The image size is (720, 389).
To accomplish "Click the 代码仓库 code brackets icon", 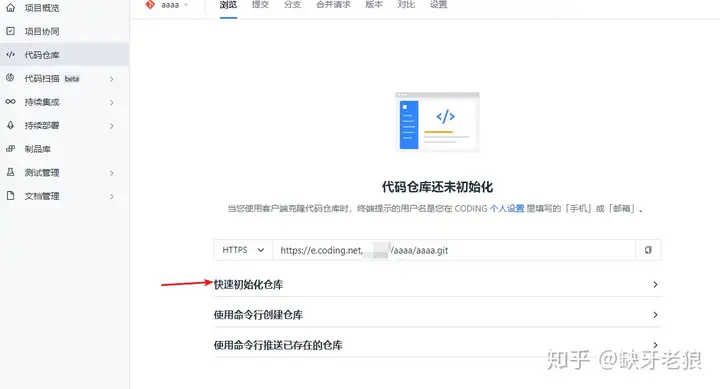I will [x=11, y=55].
